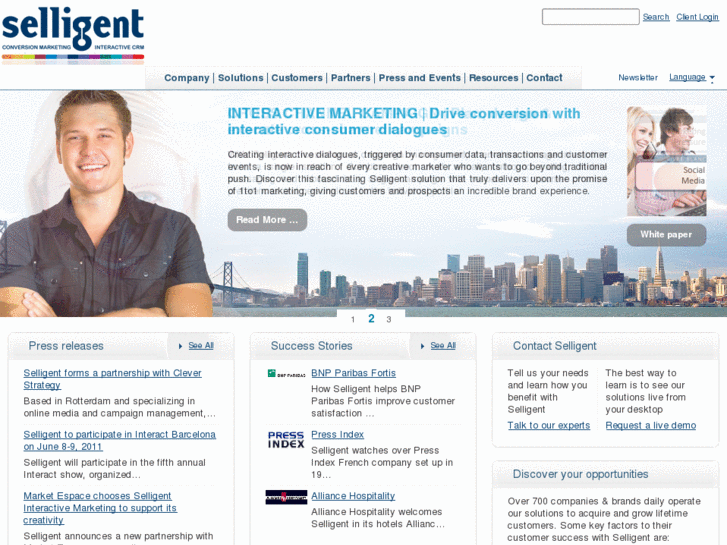The image size is (727, 545).
Task: See all Success Stories
Action: pyautogui.click(x=443, y=346)
